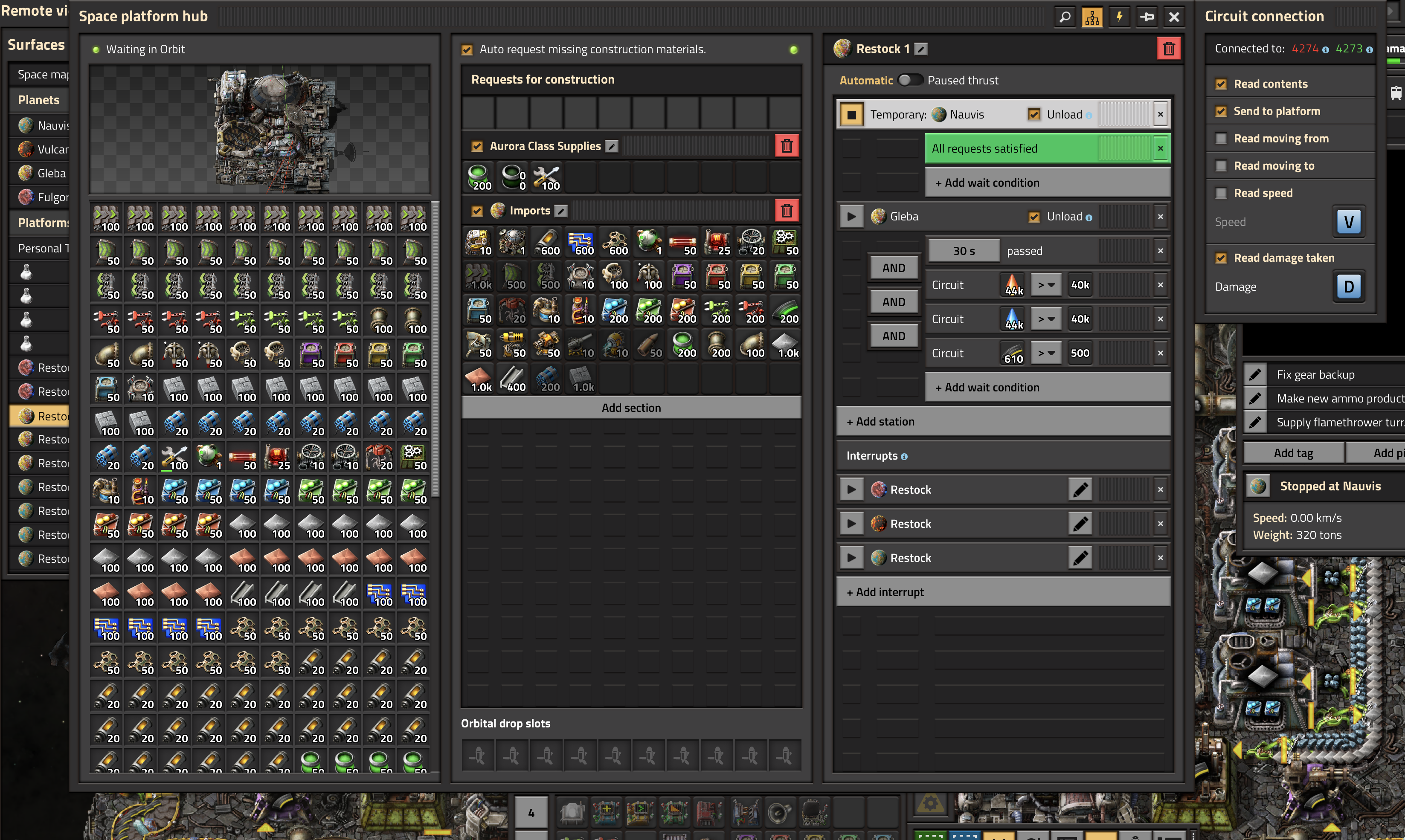Click the 30 s time value field
The height and width of the screenshot is (840, 1405).
[964, 251]
